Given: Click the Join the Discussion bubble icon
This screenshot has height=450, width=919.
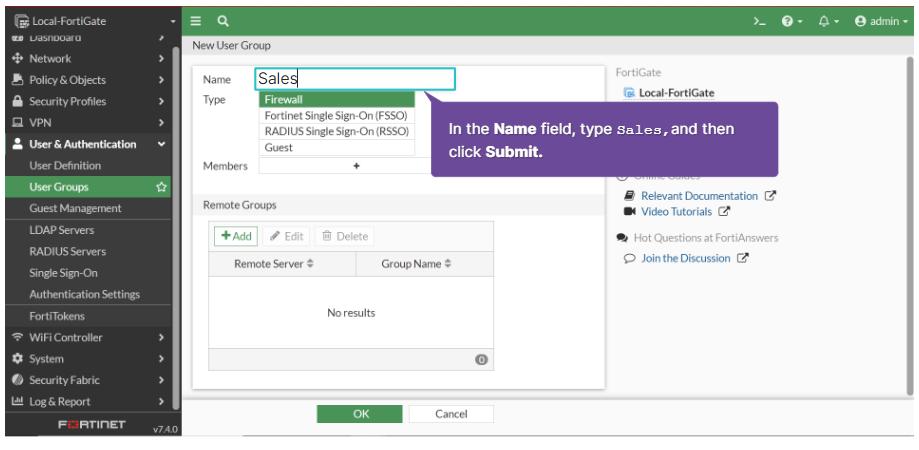Looking at the screenshot, I should pyautogui.click(x=629, y=258).
